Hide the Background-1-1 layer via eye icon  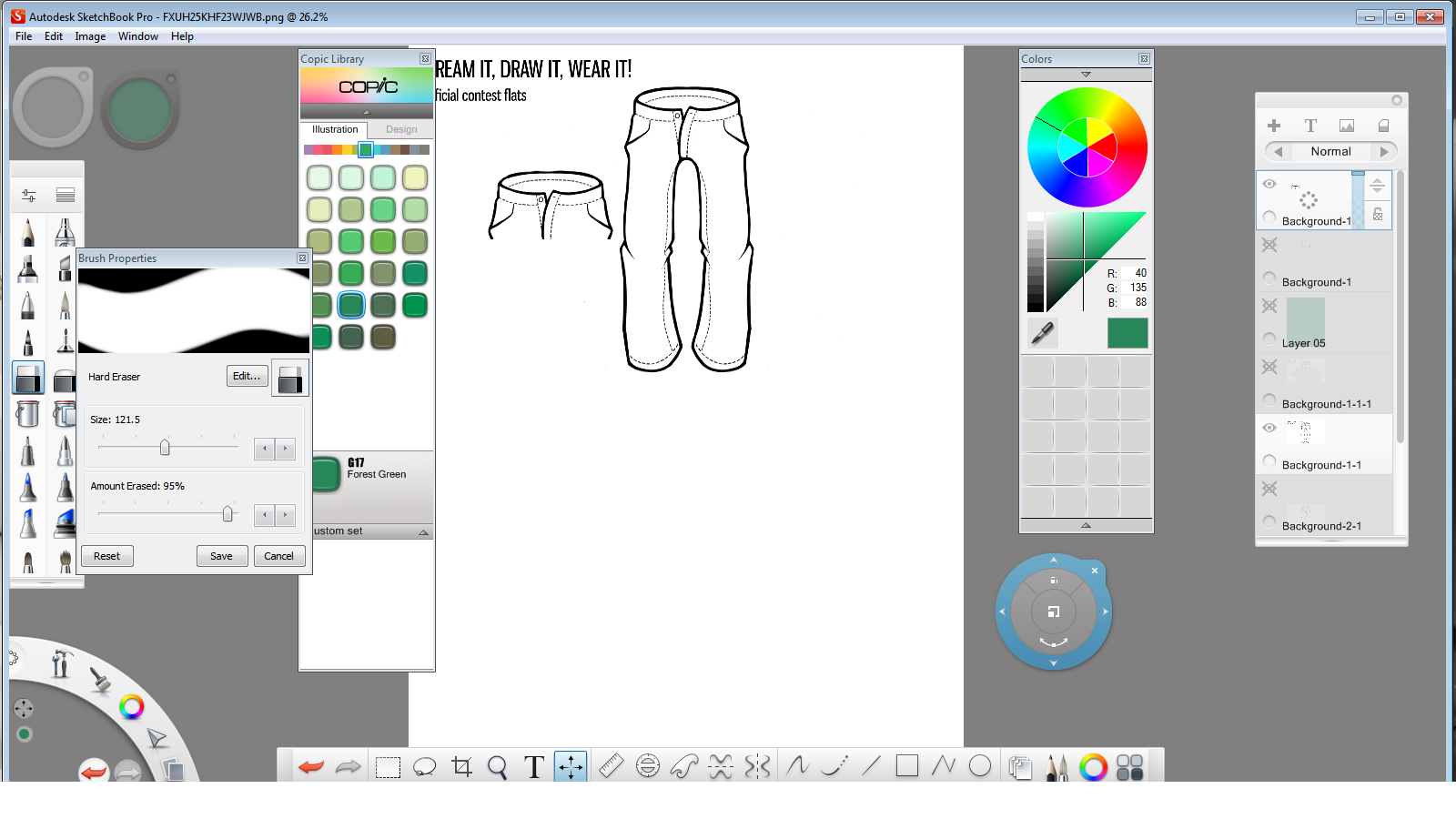pyautogui.click(x=1269, y=428)
